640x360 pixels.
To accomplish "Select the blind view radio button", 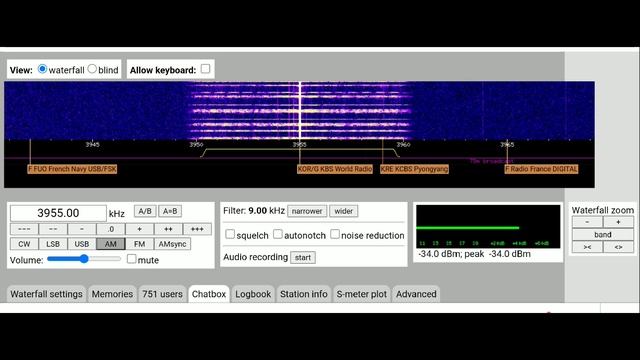I will 92,69.
